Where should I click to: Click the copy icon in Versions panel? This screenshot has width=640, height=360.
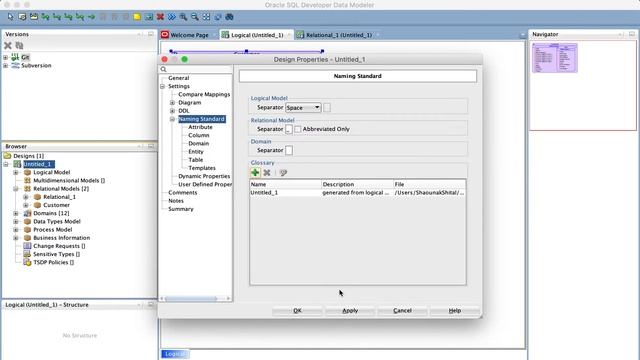tap(19, 45)
